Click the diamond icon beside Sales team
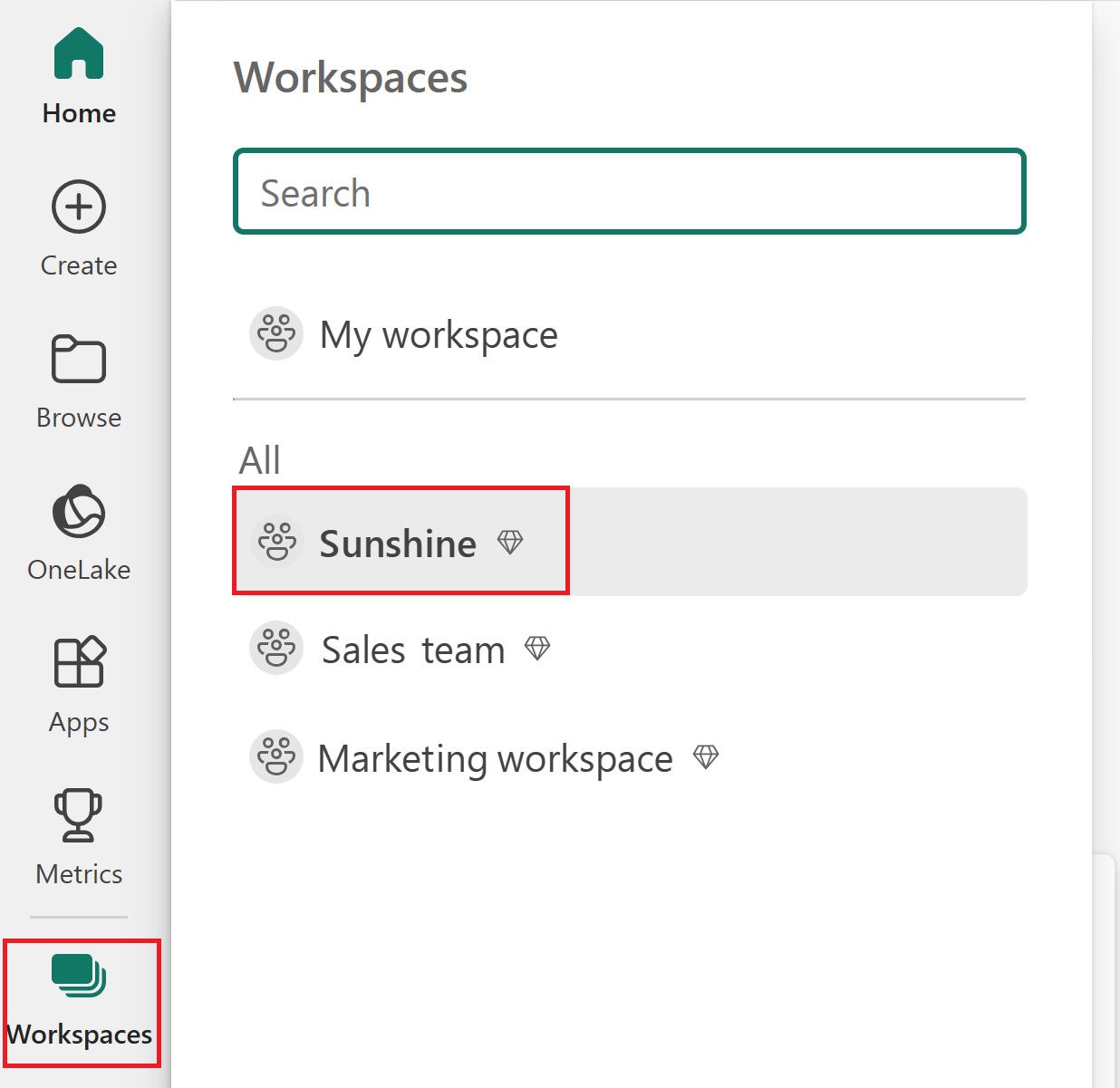This screenshot has height=1088, width=1120. point(537,648)
